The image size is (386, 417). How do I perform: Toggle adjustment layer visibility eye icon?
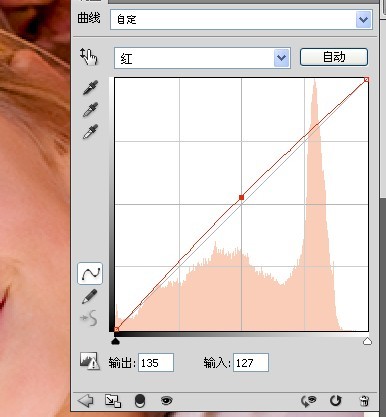[x=166, y=400]
